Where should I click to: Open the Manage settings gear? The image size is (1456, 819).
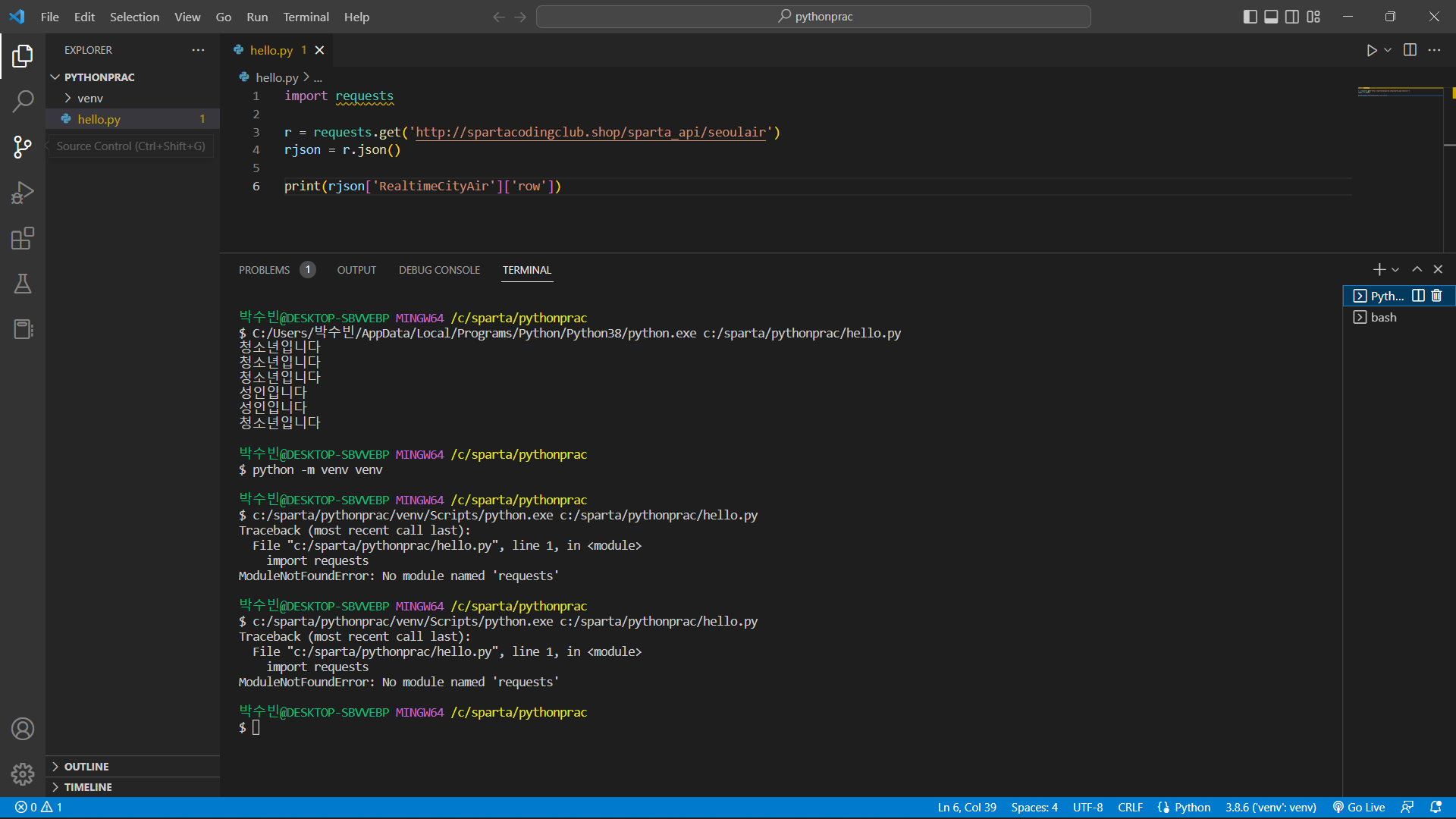(x=23, y=774)
